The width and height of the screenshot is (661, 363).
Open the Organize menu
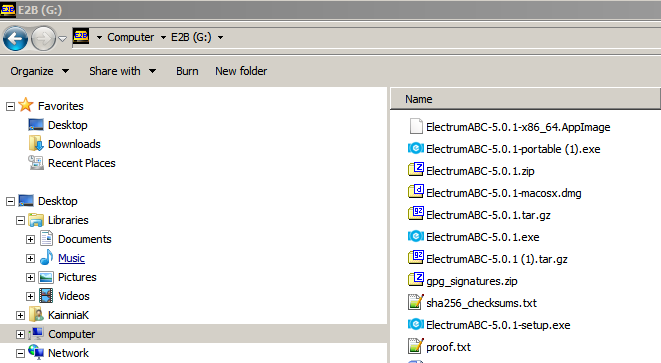tap(40, 71)
